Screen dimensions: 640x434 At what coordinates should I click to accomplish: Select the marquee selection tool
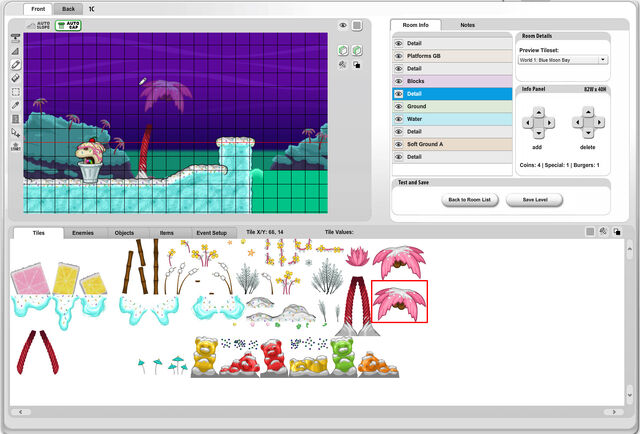pyautogui.click(x=16, y=92)
